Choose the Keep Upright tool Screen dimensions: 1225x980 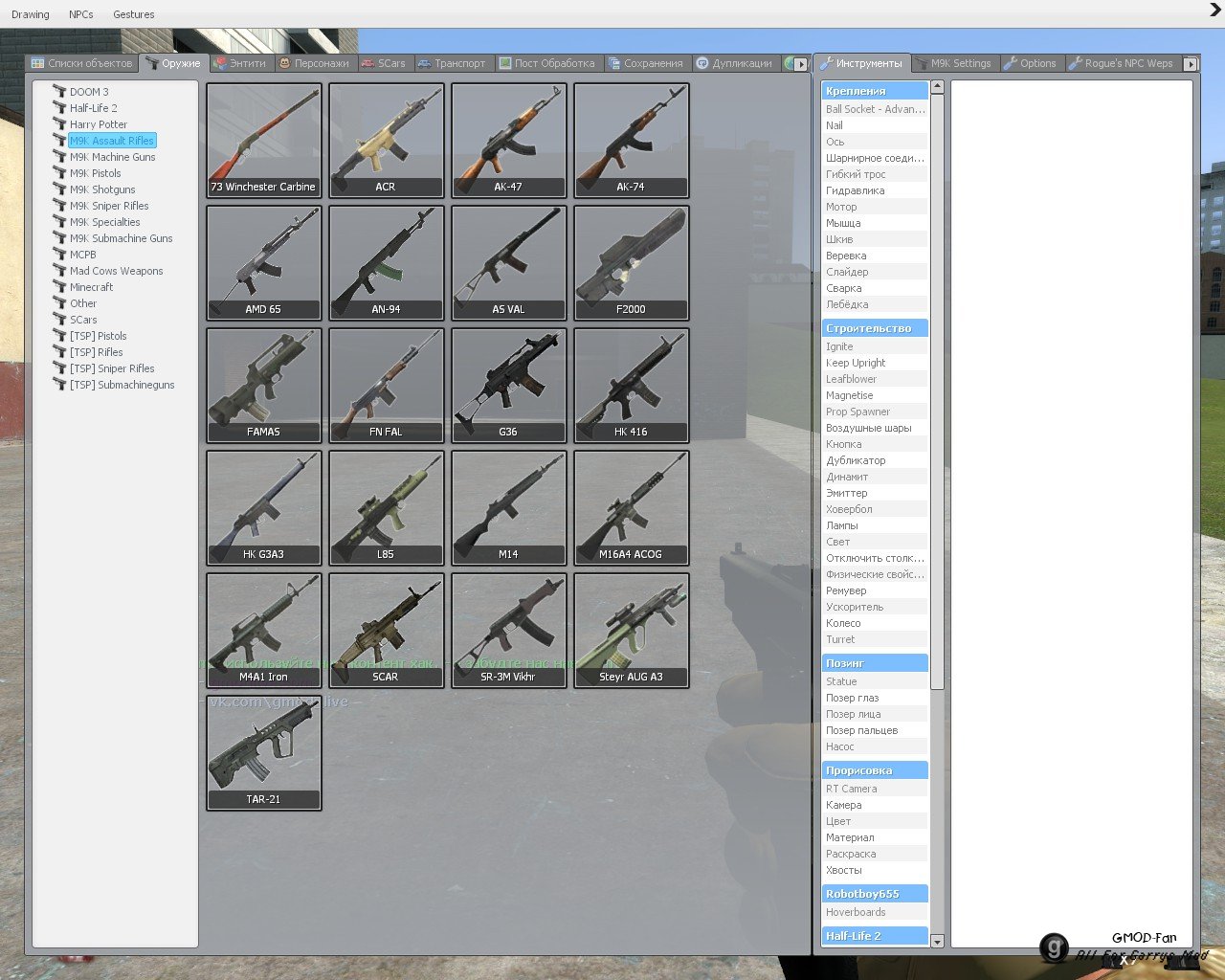[x=875, y=363]
